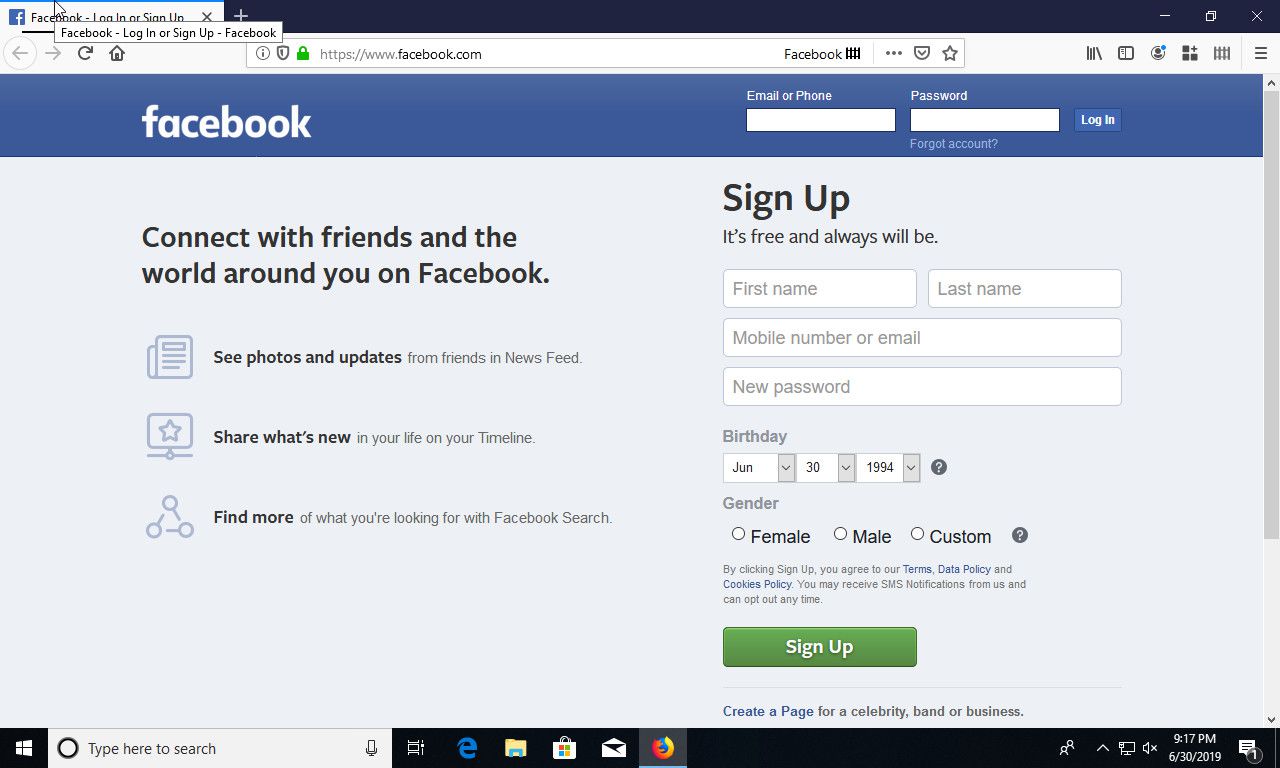Click the Last name field
1280x768 pixels.
pos(1025,288)
